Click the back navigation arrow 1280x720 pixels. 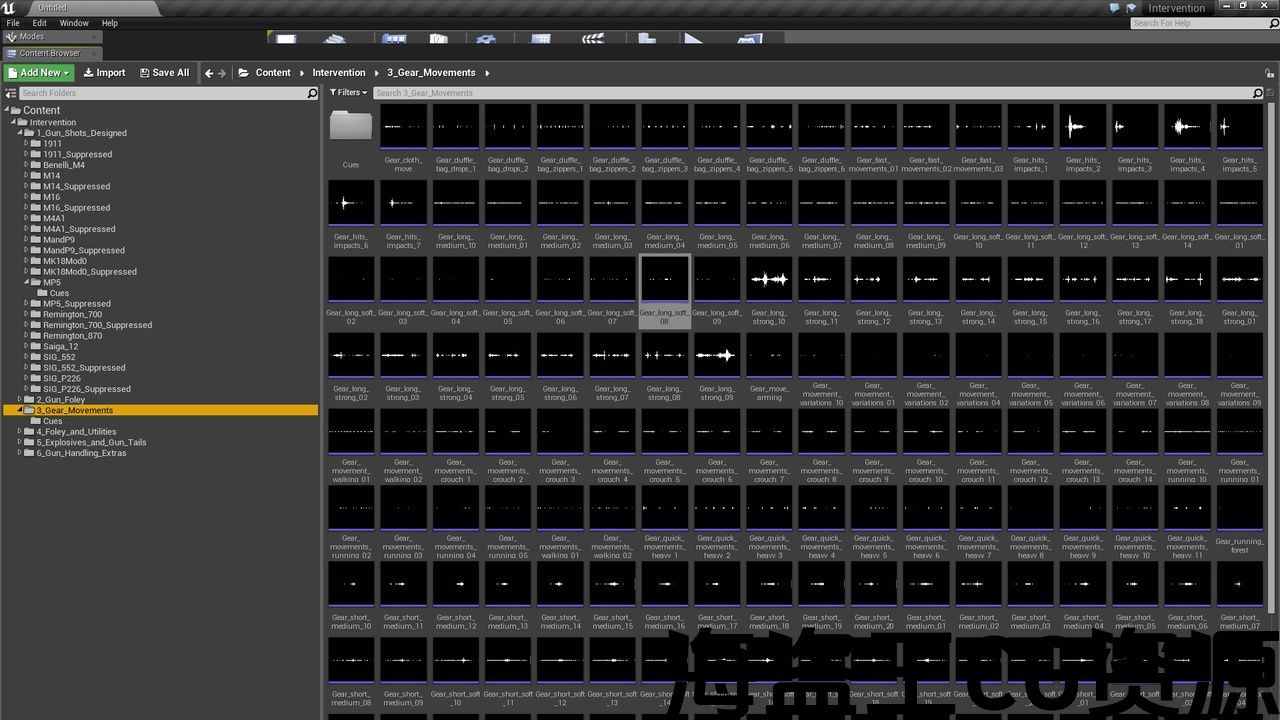click(208, 73)
